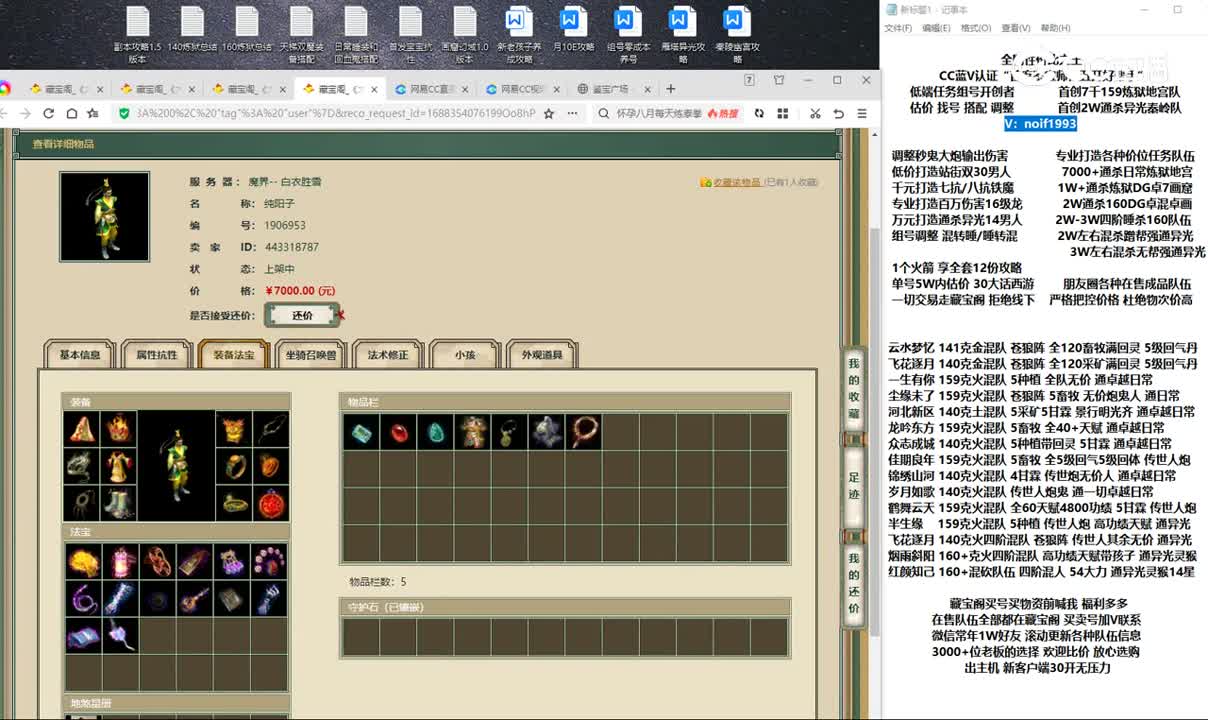This screenshot has height=720, width=1208.
Task: Open desktop document 秦陵盗宫攻略
Action: pyautogui.click(x=736, y=35)
